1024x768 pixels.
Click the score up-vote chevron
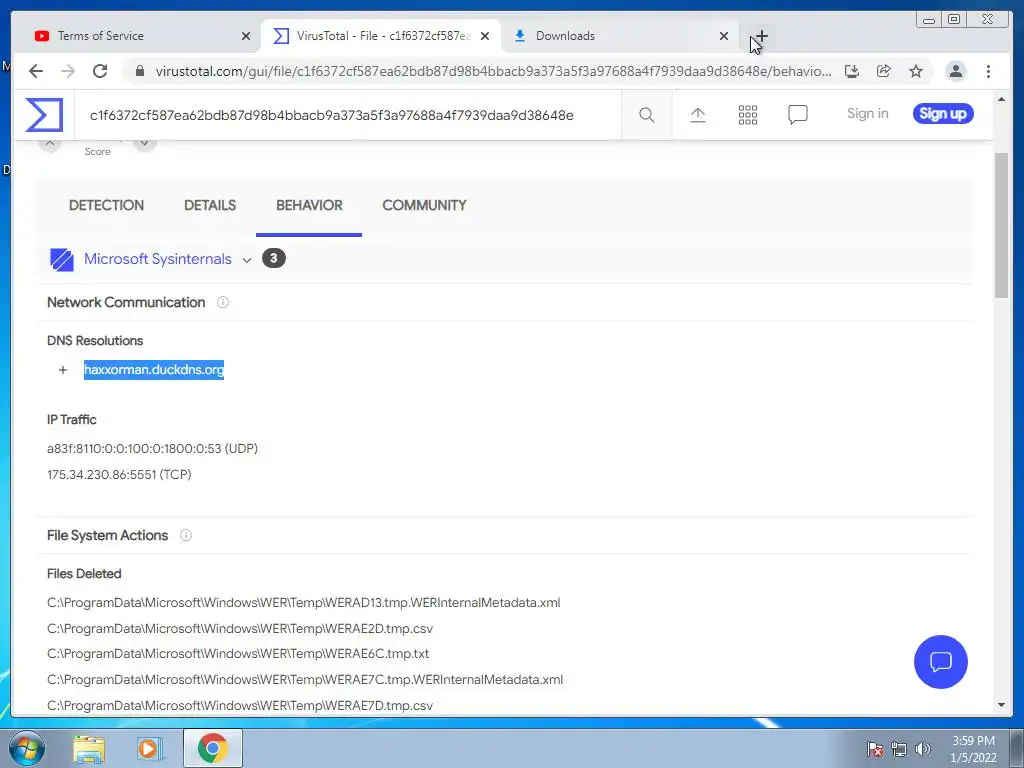tap(50, 144)
